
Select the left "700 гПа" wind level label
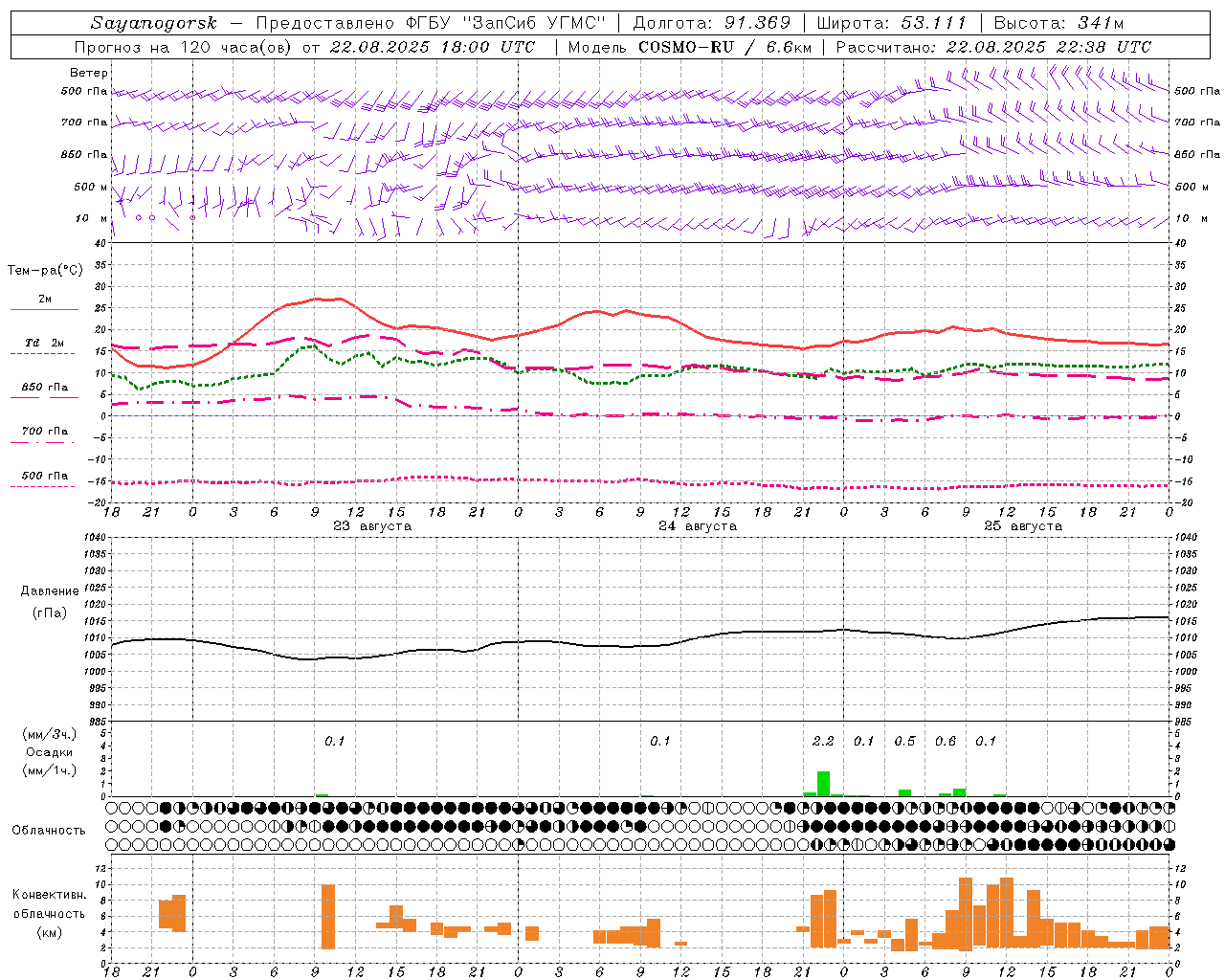point(84,122)
